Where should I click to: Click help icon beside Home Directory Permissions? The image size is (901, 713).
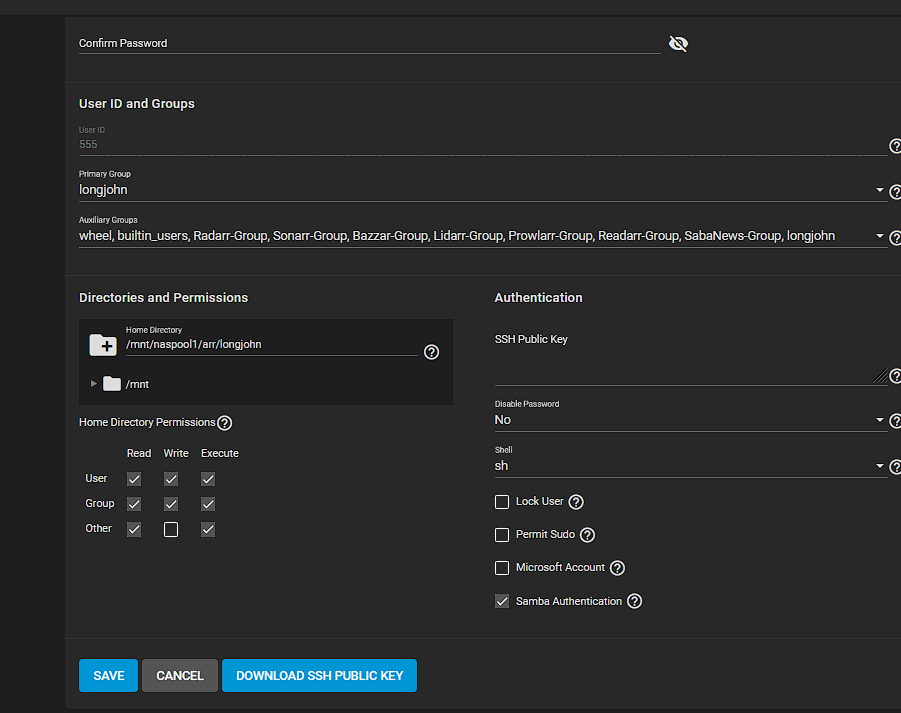click(x=225, y=423)
